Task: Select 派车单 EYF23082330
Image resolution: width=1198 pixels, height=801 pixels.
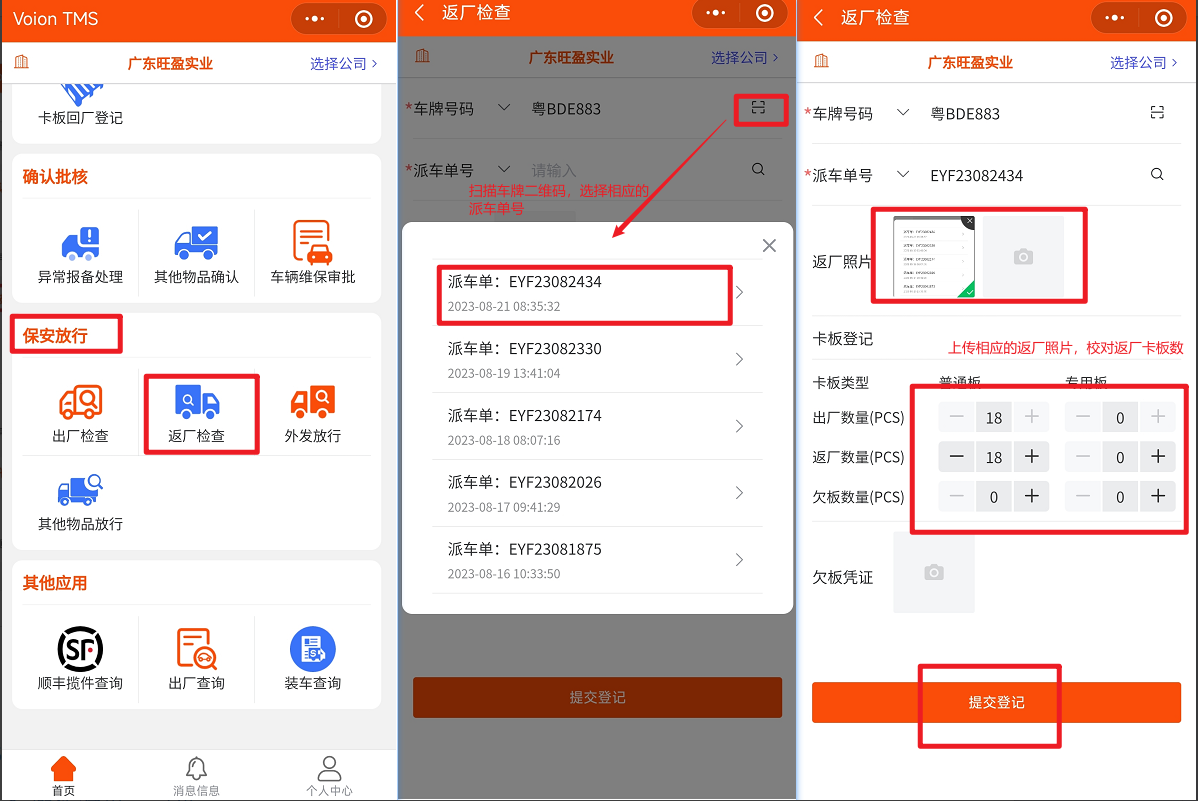Action: pos(597,359)
